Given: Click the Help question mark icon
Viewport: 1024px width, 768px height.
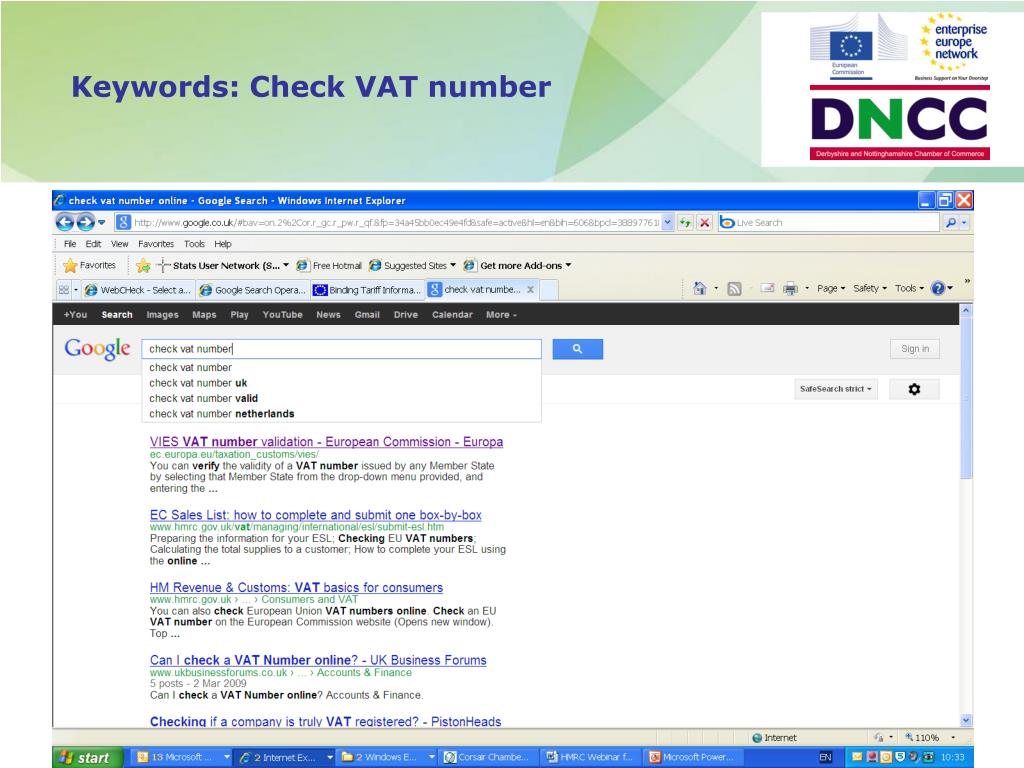Looking at the screenshot, I should tap(938, 288).
